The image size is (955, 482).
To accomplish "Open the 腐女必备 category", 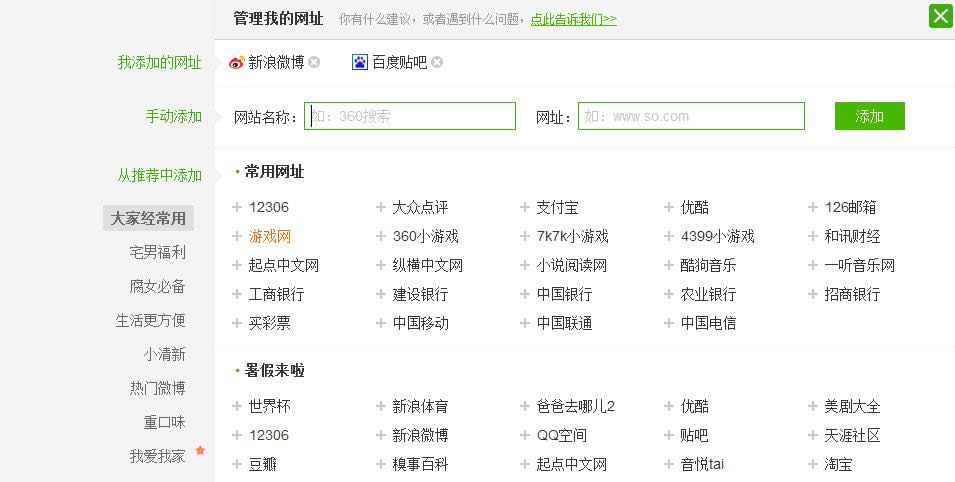I will tap(157, 286).
